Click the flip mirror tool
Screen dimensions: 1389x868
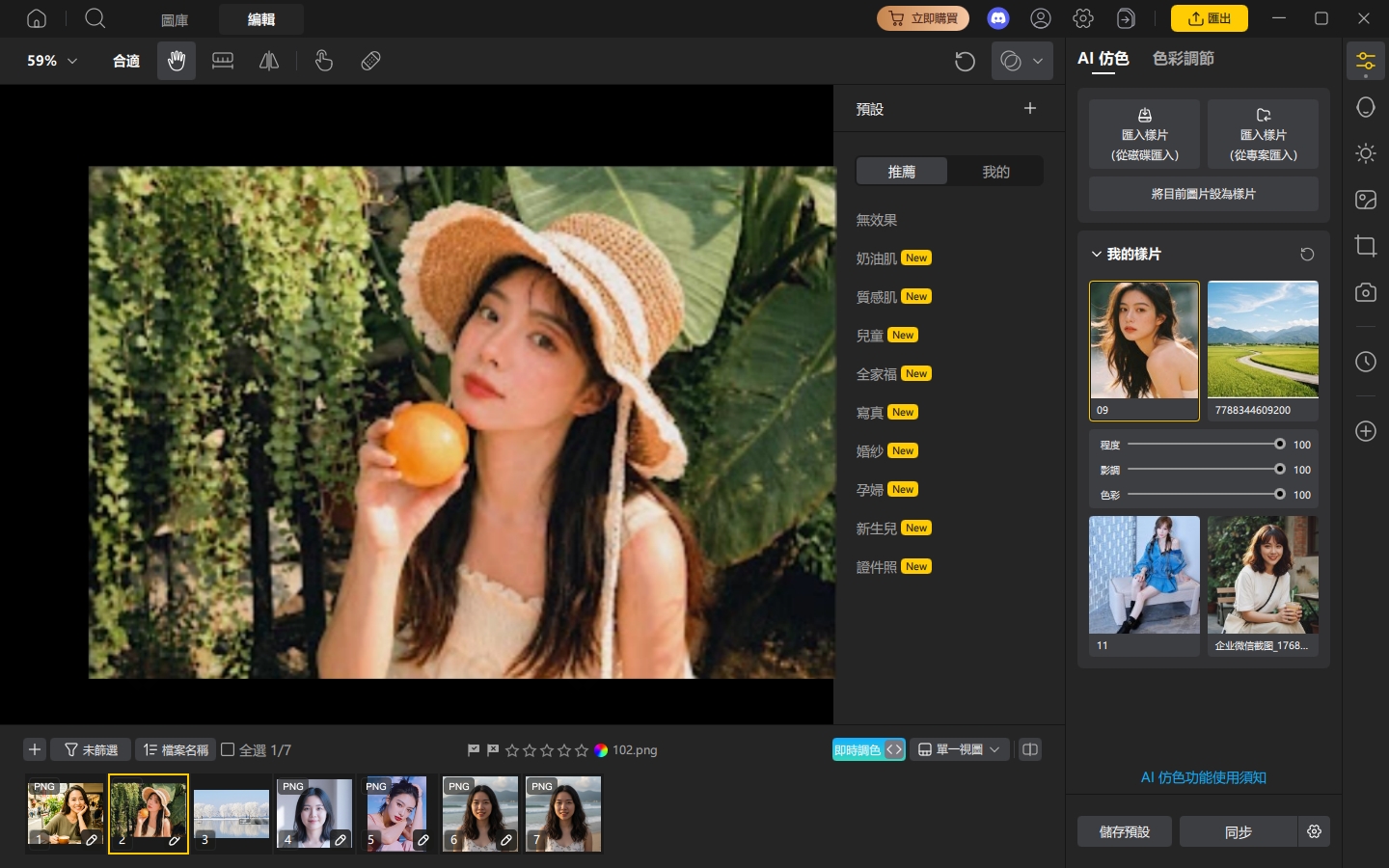pos(269,61)
